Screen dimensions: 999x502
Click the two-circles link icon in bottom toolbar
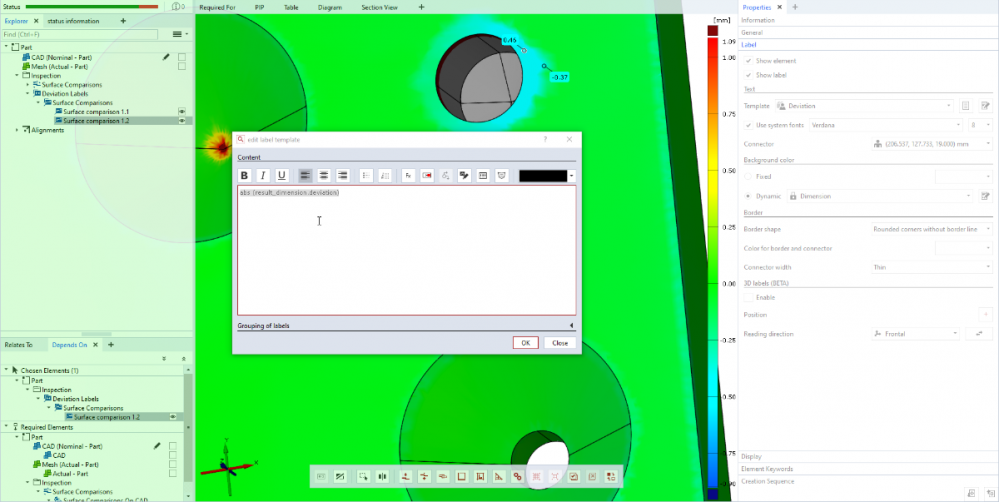click(x=517, y=476)
